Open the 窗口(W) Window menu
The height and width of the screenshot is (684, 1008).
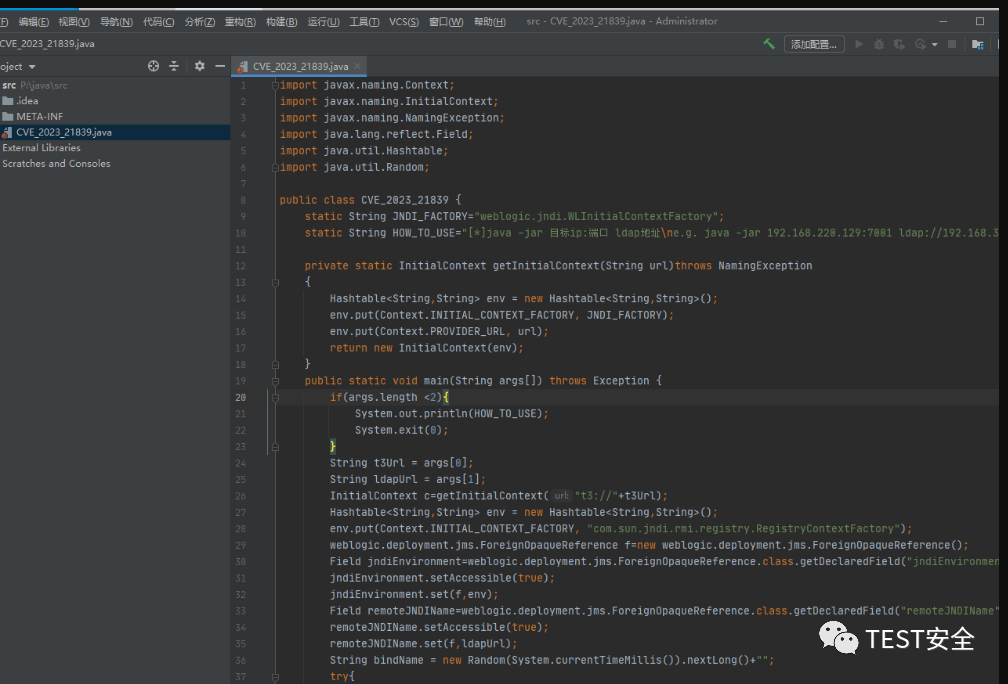[446, 22]
